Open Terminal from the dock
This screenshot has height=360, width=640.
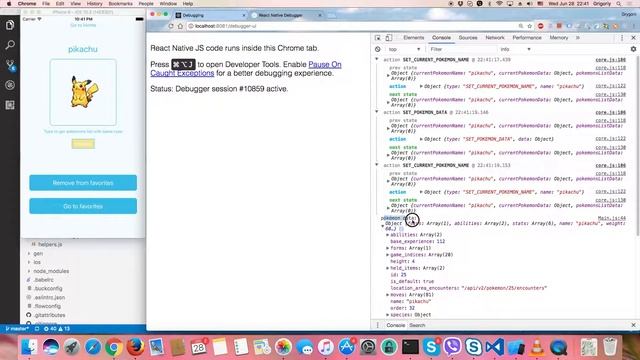[410, 347]
